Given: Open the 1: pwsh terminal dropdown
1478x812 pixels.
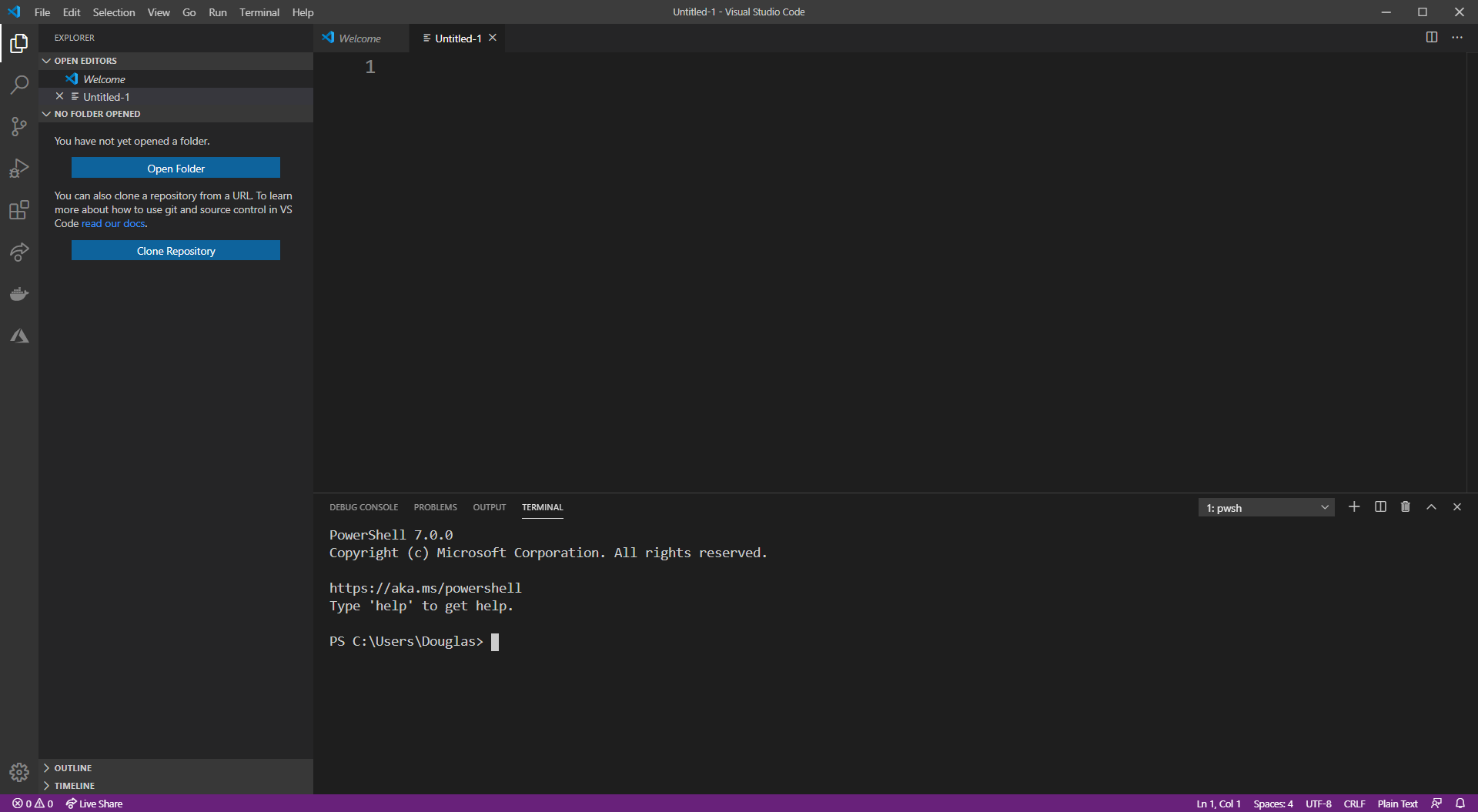Looking at the screenshot, I should point(1265,507).
